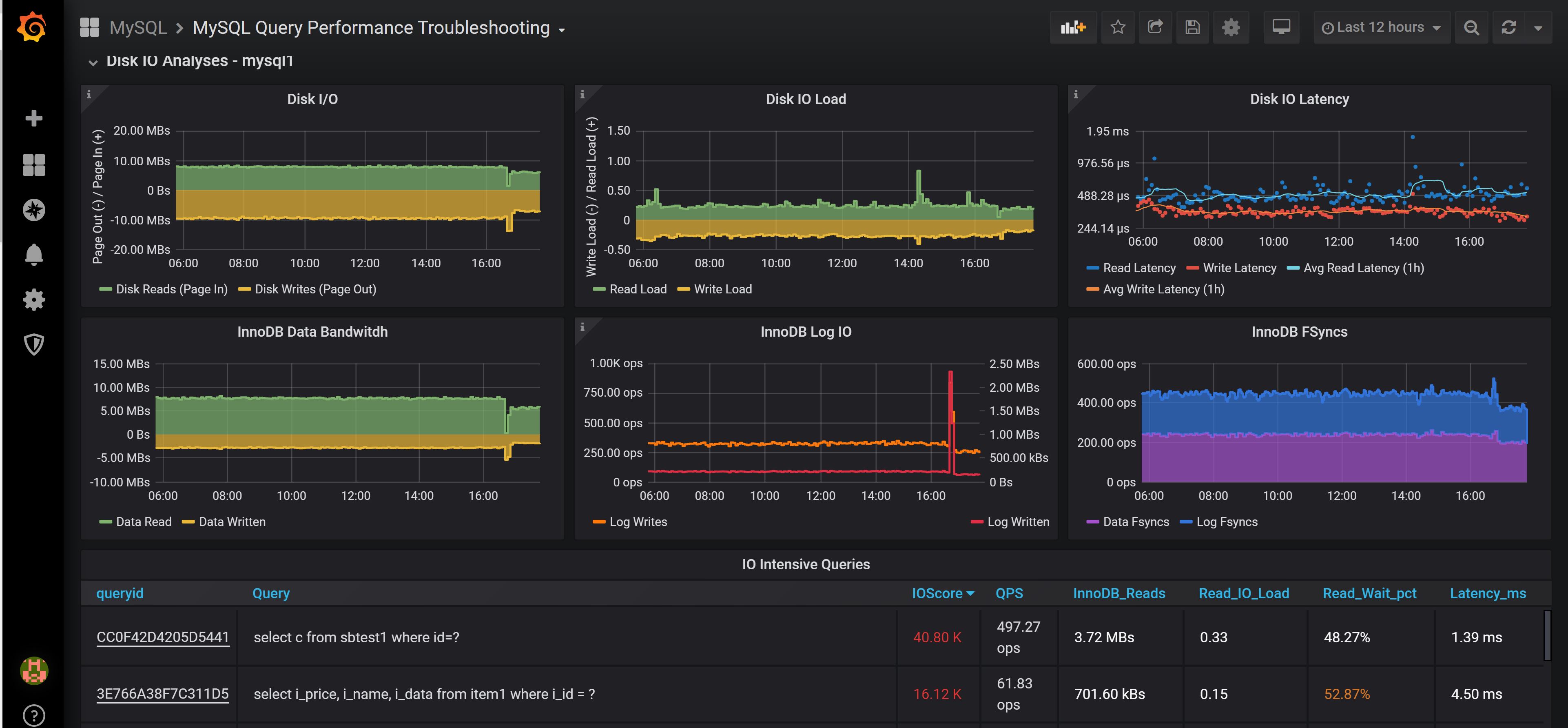Viewport: 1568px width, 728px height.
Task: Sort table by QPS column header
Action: click(1009, 593)
